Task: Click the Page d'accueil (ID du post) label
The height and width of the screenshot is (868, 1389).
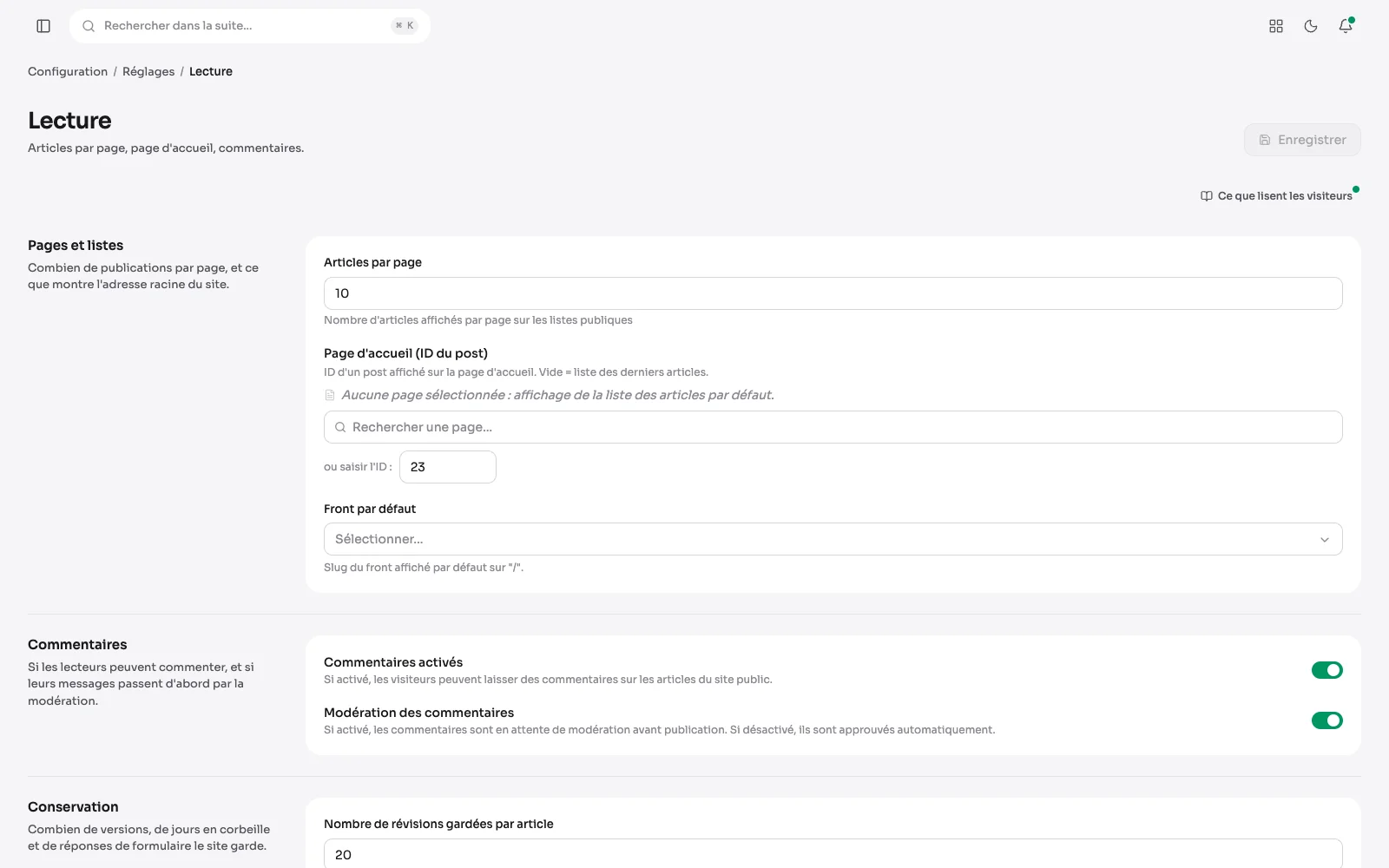Action: pyautogui.click(x=405, y=353)
